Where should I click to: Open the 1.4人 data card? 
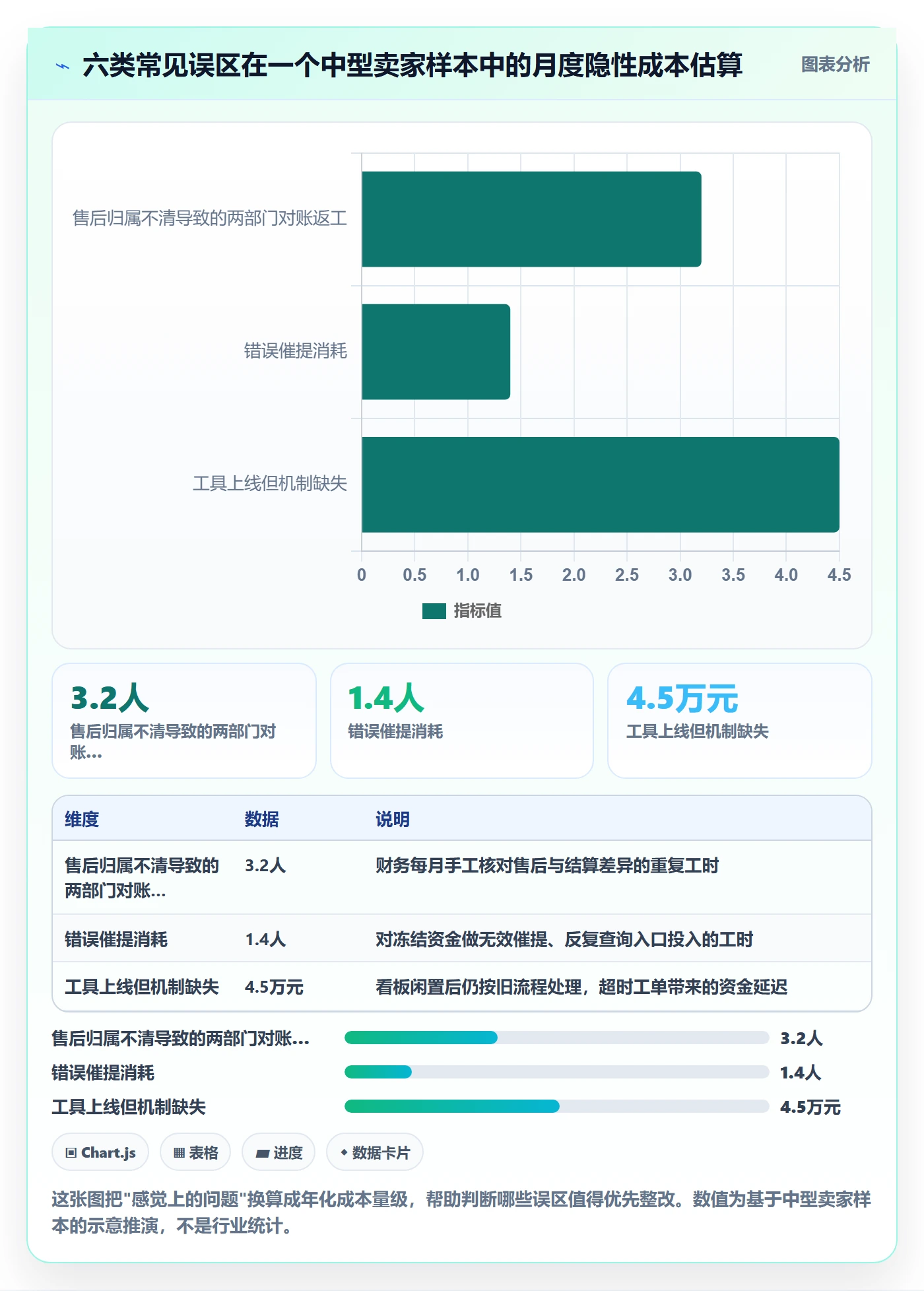461,721
